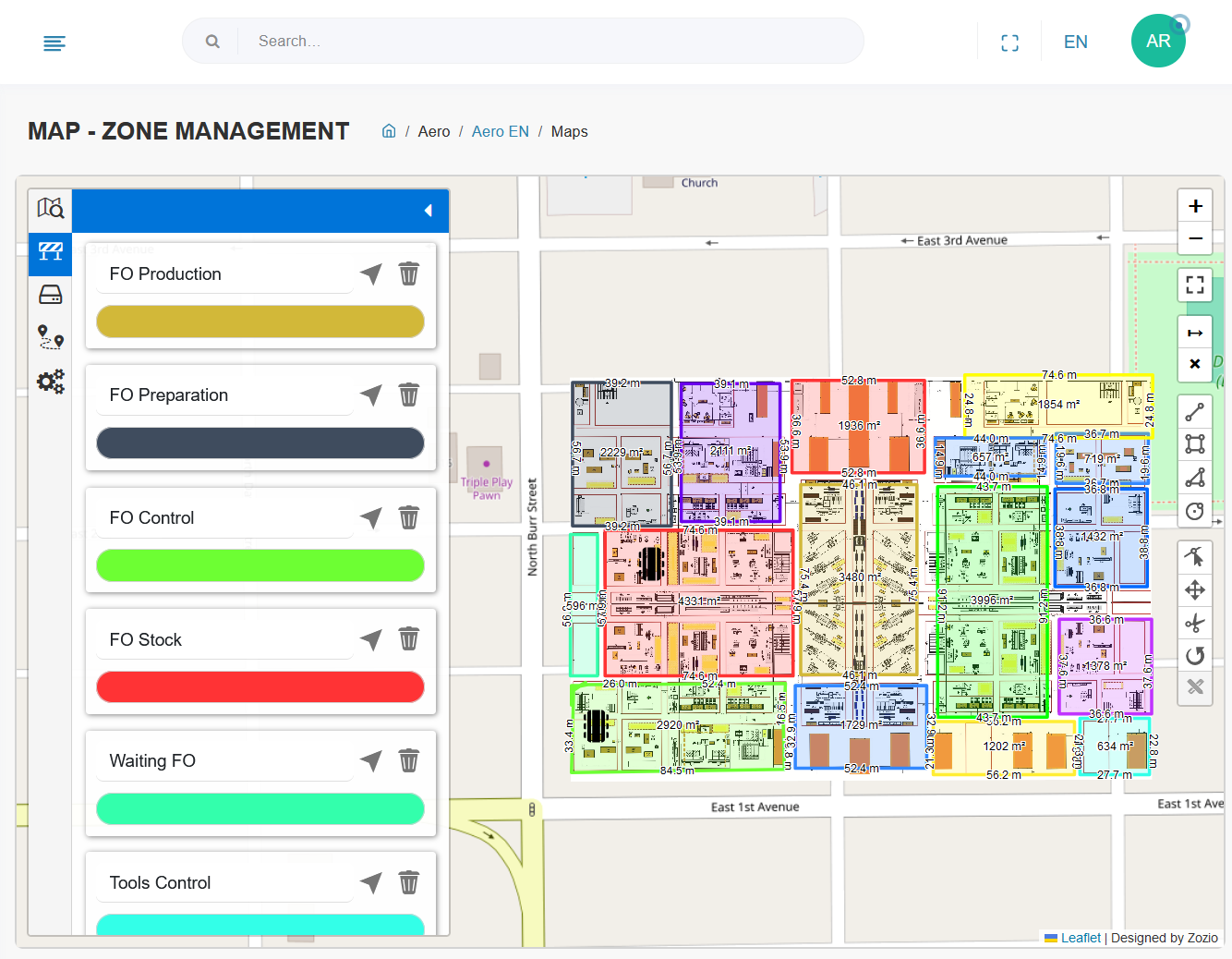Open the route markers sidebar tab
1232x959 pixels.
tap(50, 338)
